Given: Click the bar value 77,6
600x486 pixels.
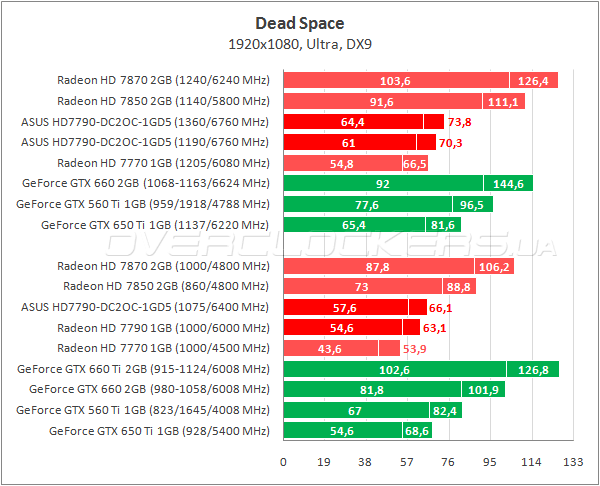Looking at the screenshot, I should click(367, 205).
